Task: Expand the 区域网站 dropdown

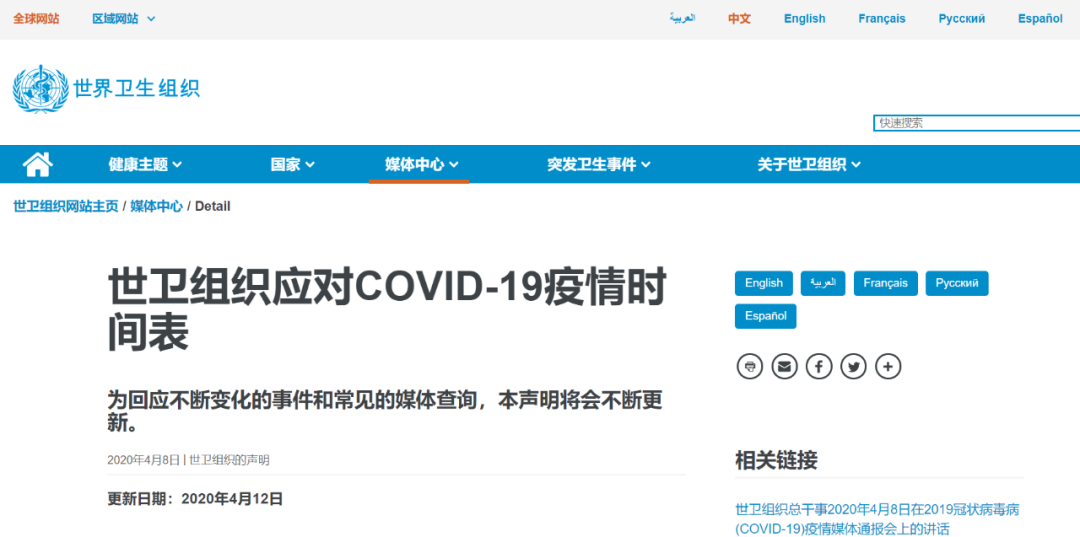Action: pos(124,19)
